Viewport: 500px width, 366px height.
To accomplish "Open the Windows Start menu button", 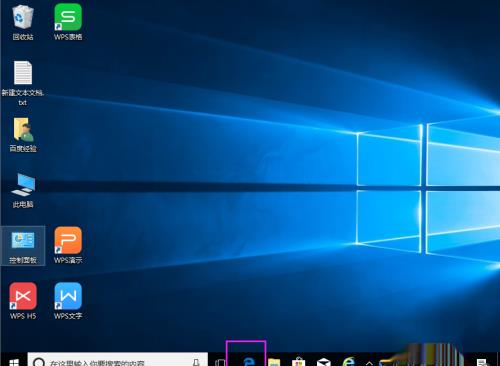I will 14,362.
